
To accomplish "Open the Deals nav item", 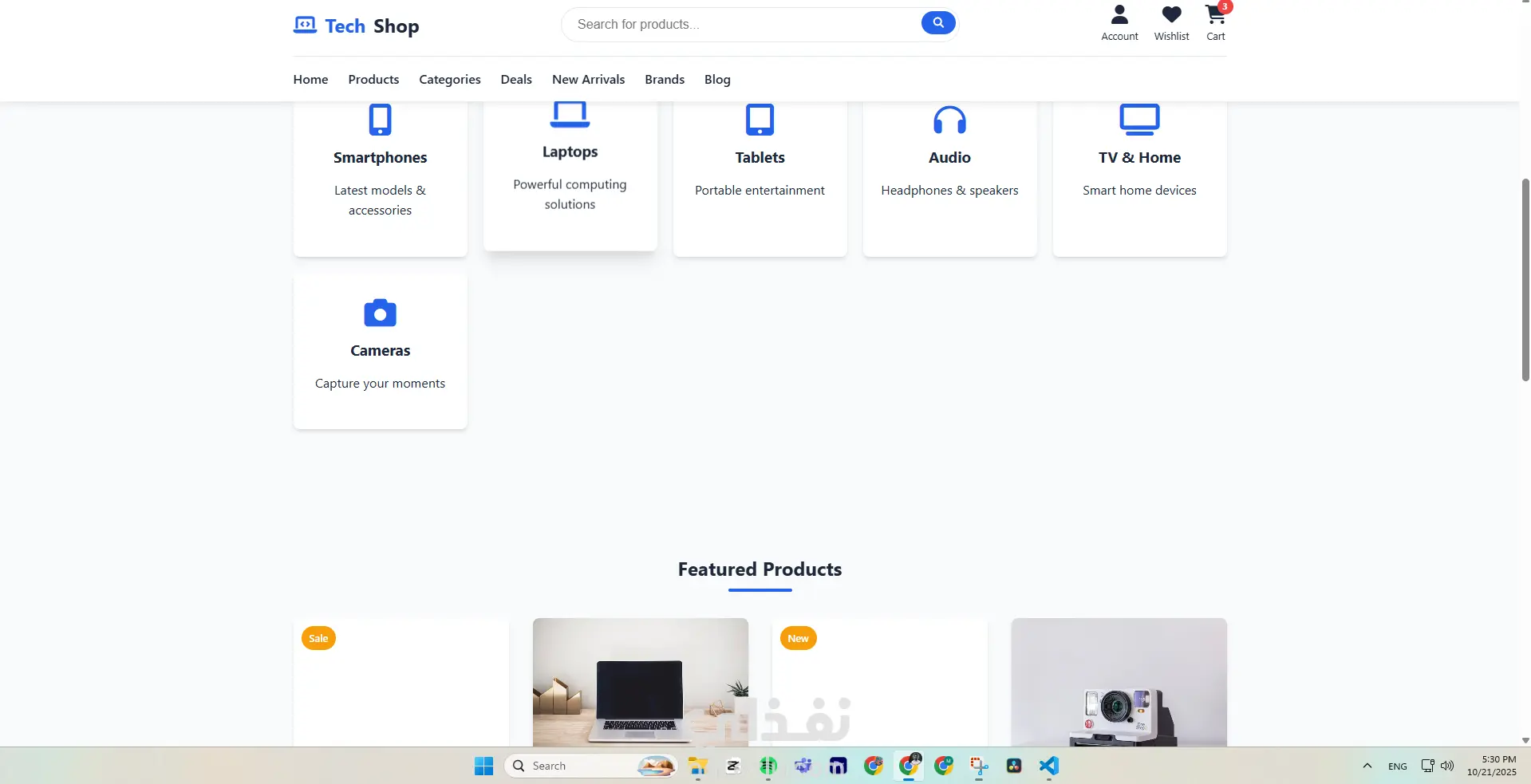I will [x=516, y=79].
